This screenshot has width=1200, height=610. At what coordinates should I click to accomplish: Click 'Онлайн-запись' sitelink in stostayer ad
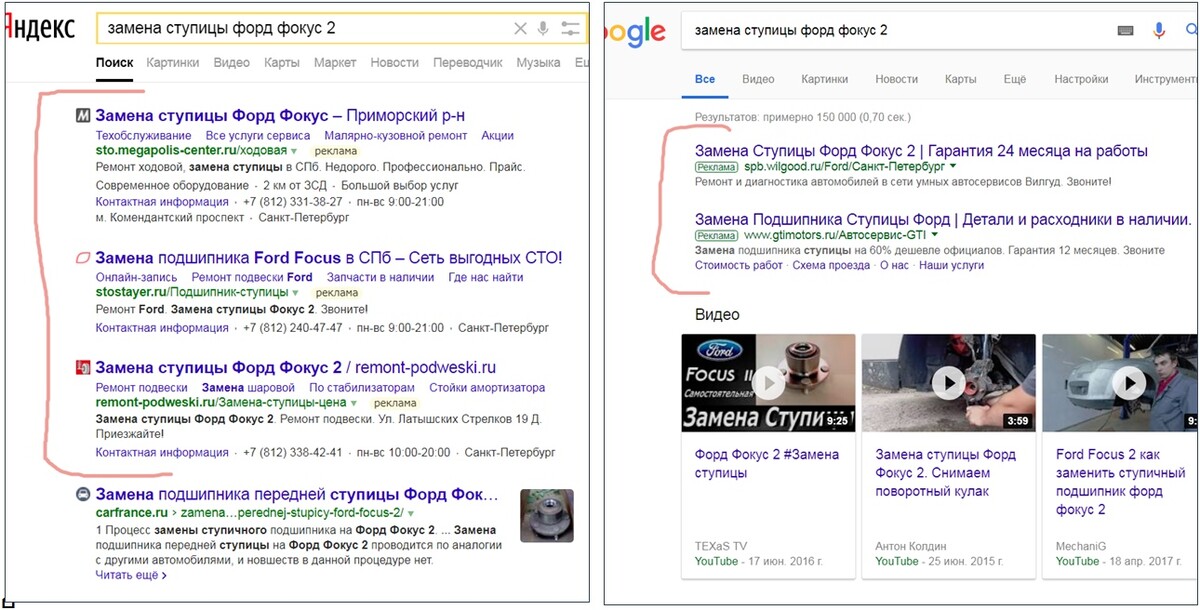[x=136, y=277]
